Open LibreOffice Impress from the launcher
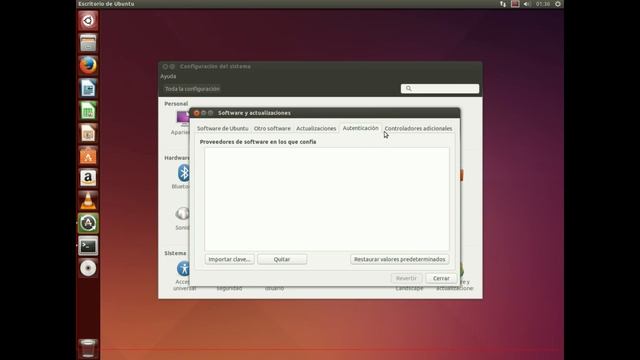This screenshot has height=360, width=640. pos(88,133)
